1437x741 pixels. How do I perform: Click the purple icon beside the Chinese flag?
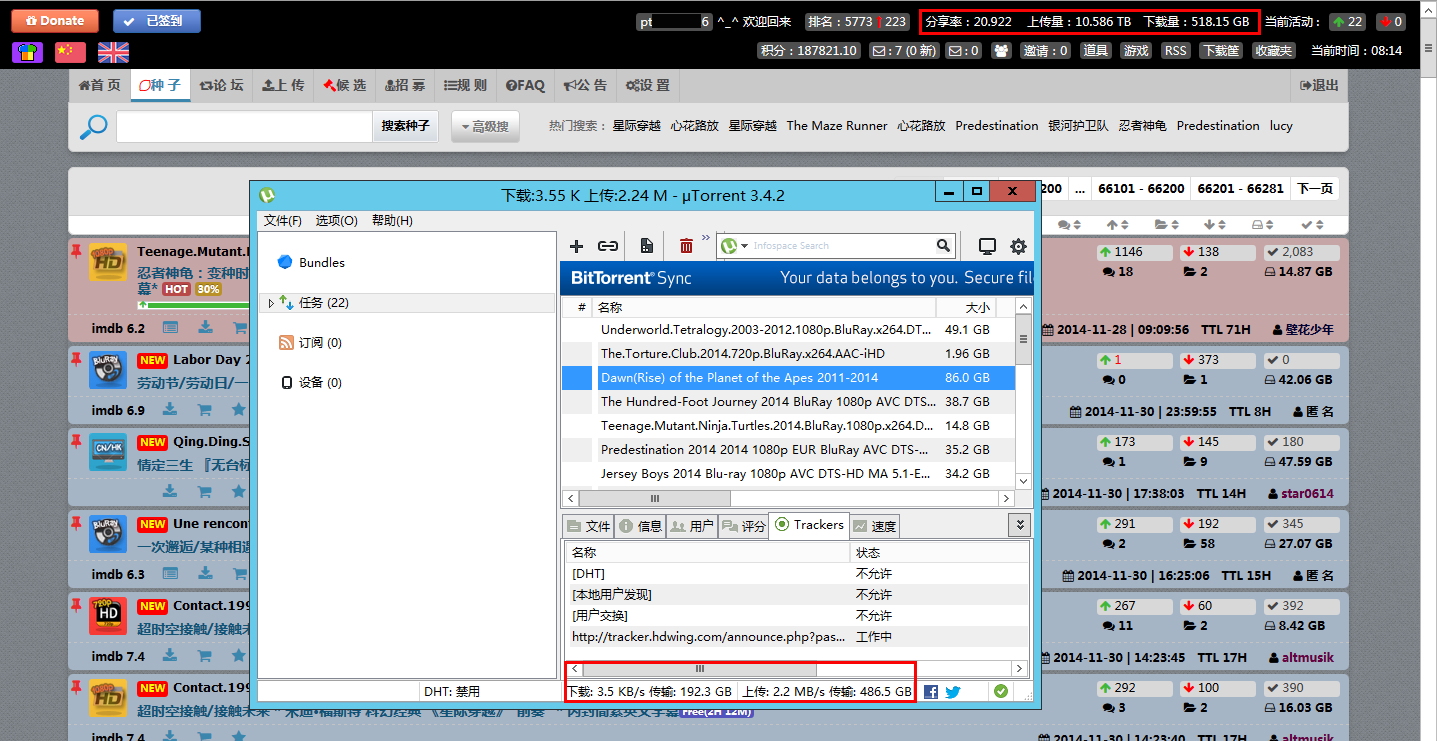pos(27,52)
